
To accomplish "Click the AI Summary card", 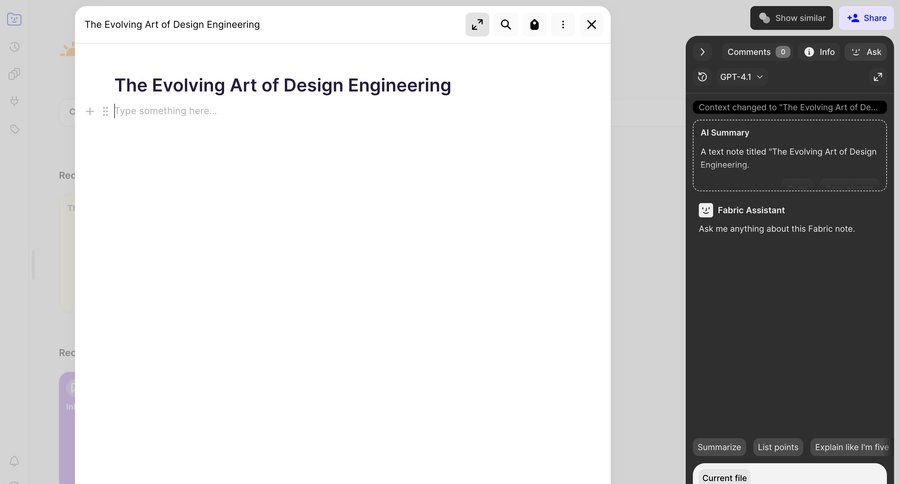I will 789,155.
